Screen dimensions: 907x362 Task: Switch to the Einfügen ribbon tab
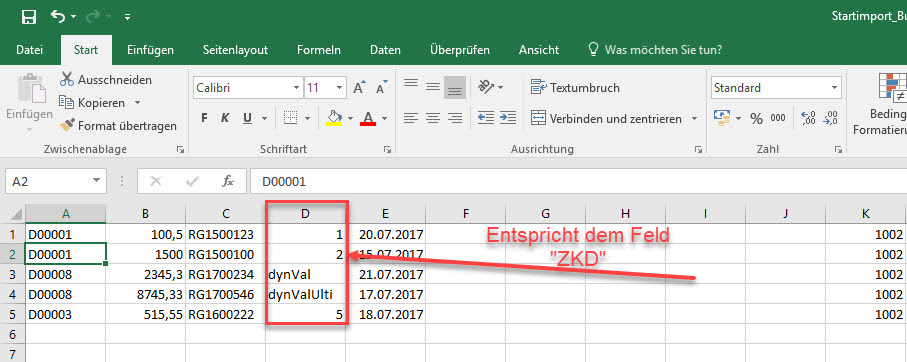(150, 50)
